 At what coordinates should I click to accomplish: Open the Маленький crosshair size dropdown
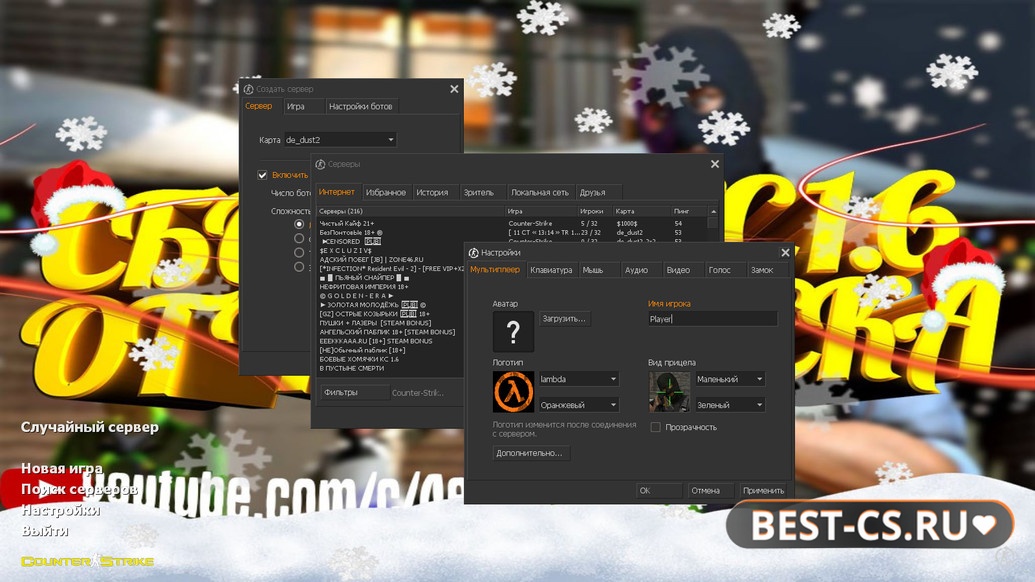(x=730, y=379)
